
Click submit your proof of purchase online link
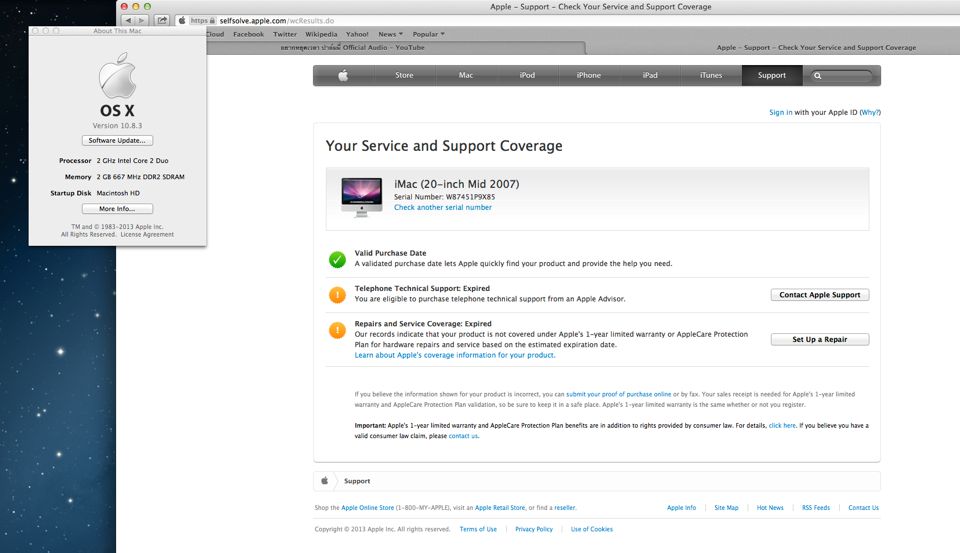618,394
